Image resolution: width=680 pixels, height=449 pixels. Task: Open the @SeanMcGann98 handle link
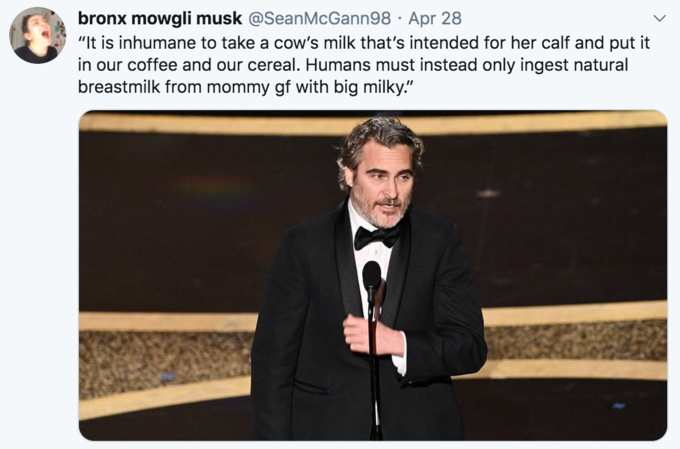[x=319, y=18]
